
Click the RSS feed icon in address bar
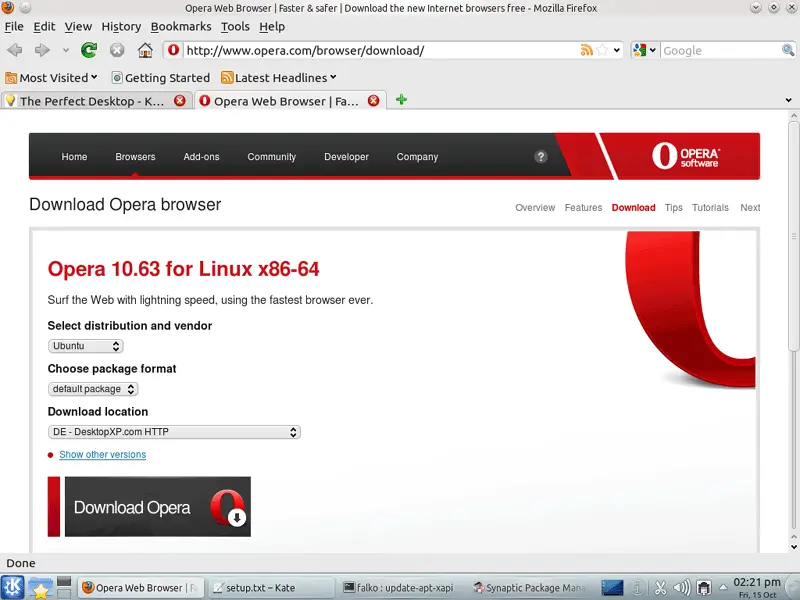(587, 50)
